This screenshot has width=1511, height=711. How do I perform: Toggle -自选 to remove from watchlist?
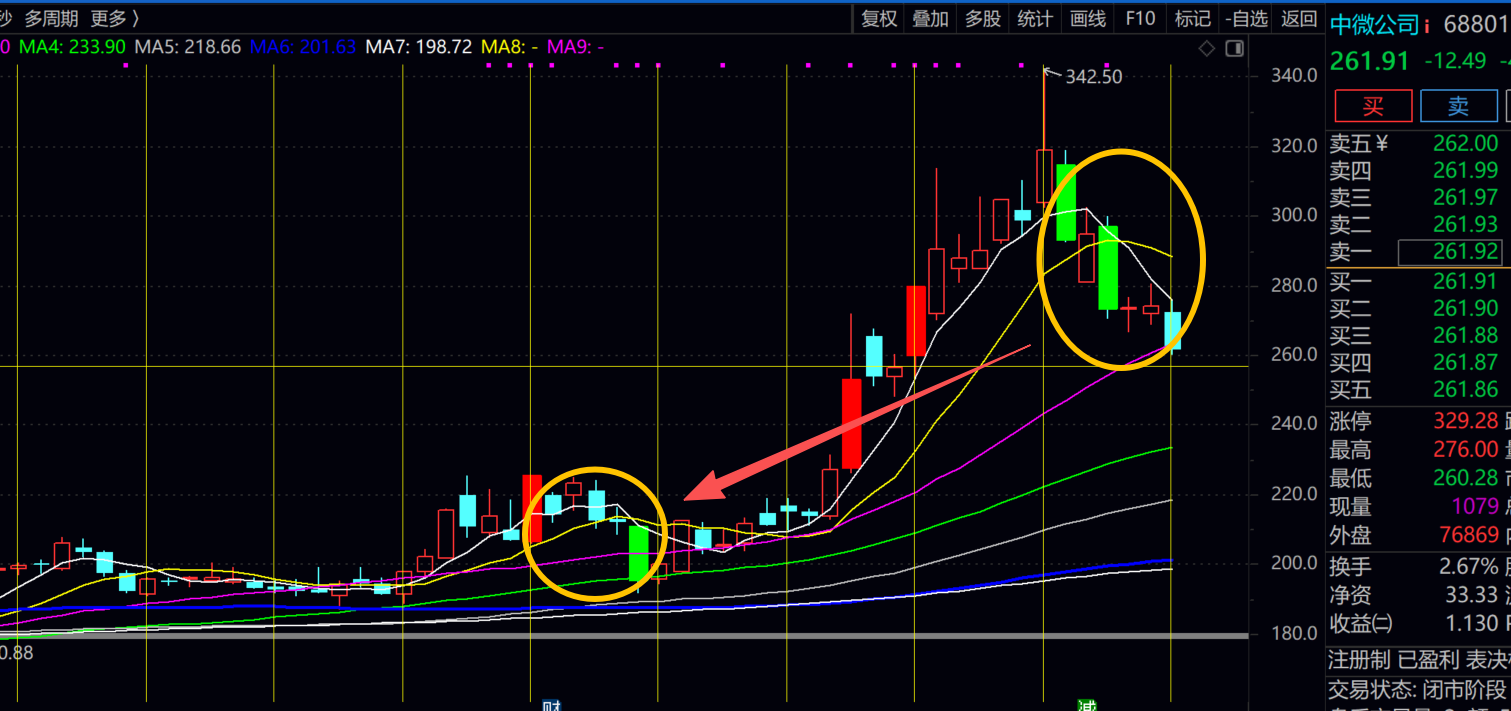tap(1246, 18)
